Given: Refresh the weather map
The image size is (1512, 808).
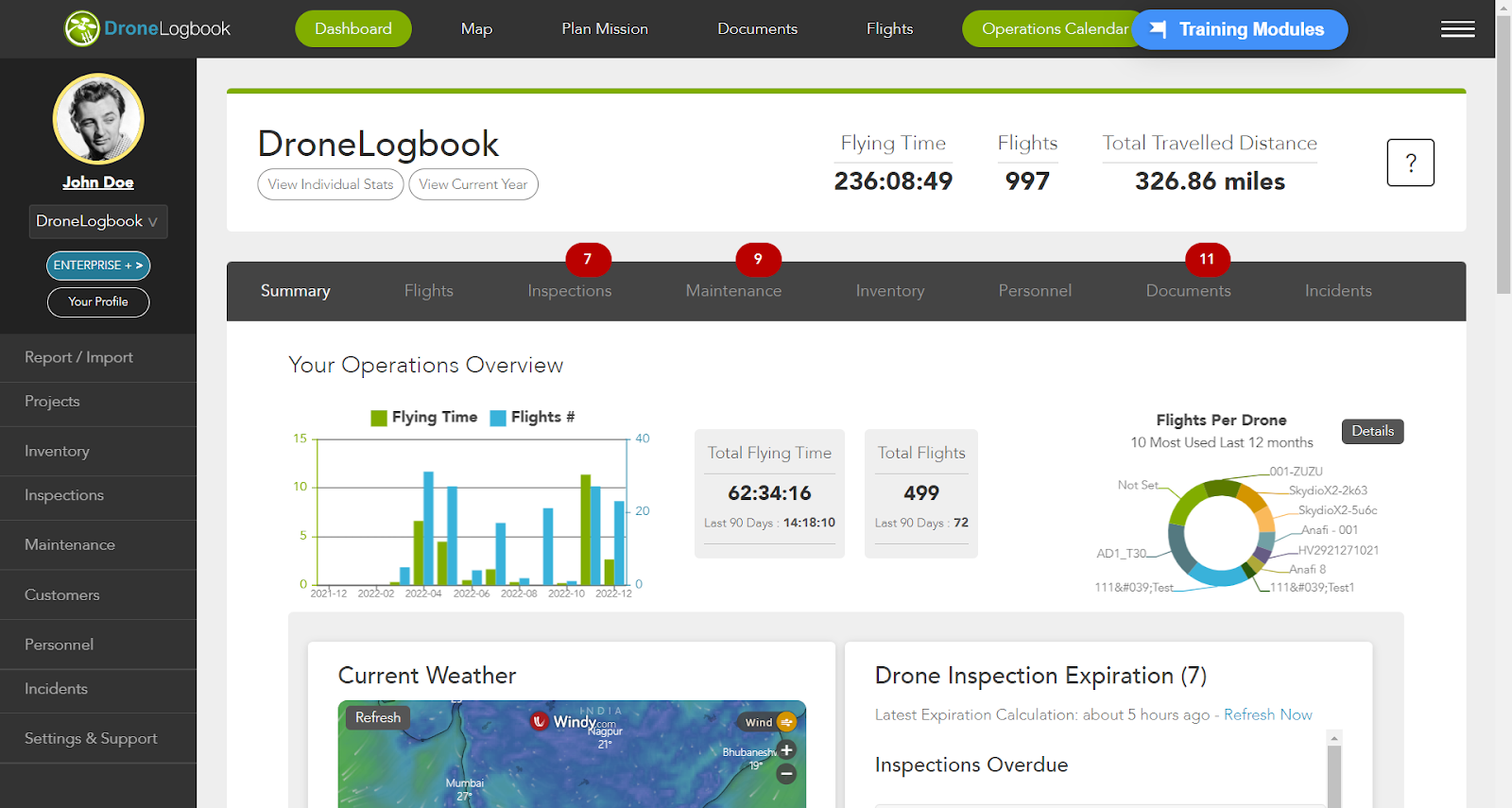Looking at the screenshot, I should (x=378, y=717).
